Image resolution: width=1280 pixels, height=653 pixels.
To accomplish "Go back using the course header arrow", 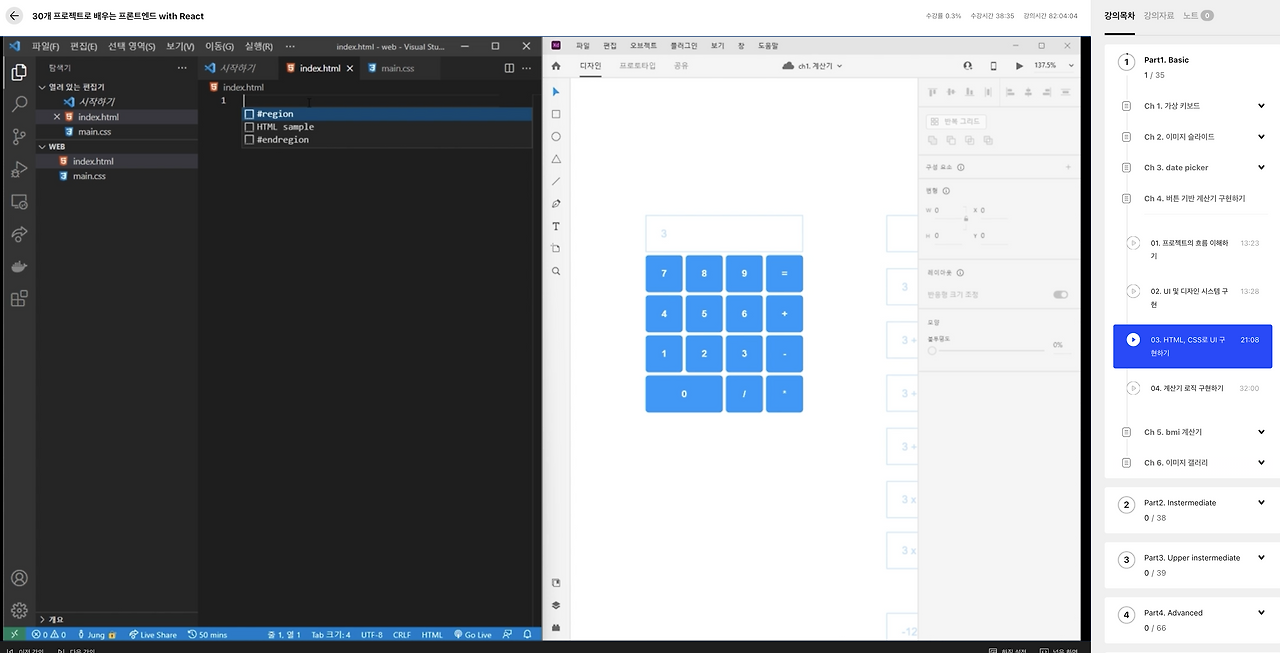I will 14,16.
